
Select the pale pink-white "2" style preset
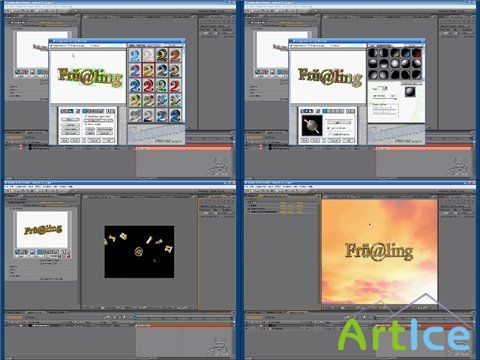coord(148,56)
